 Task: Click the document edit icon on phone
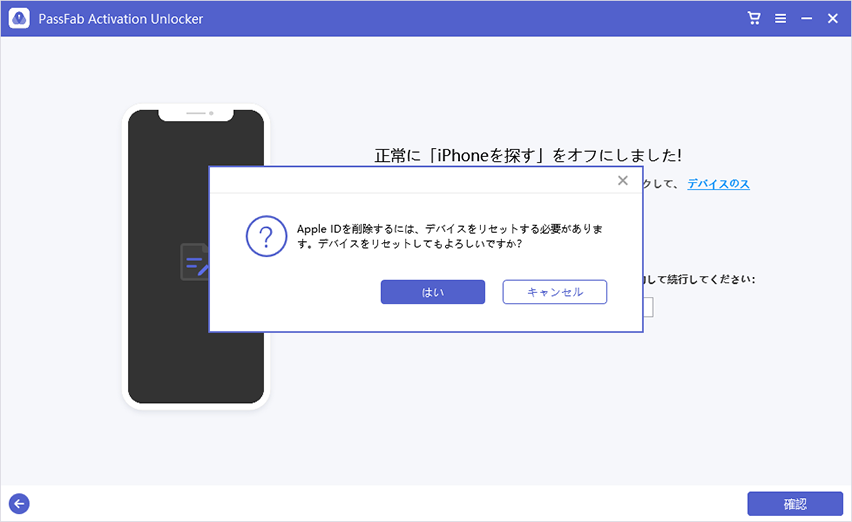[195, 262]
